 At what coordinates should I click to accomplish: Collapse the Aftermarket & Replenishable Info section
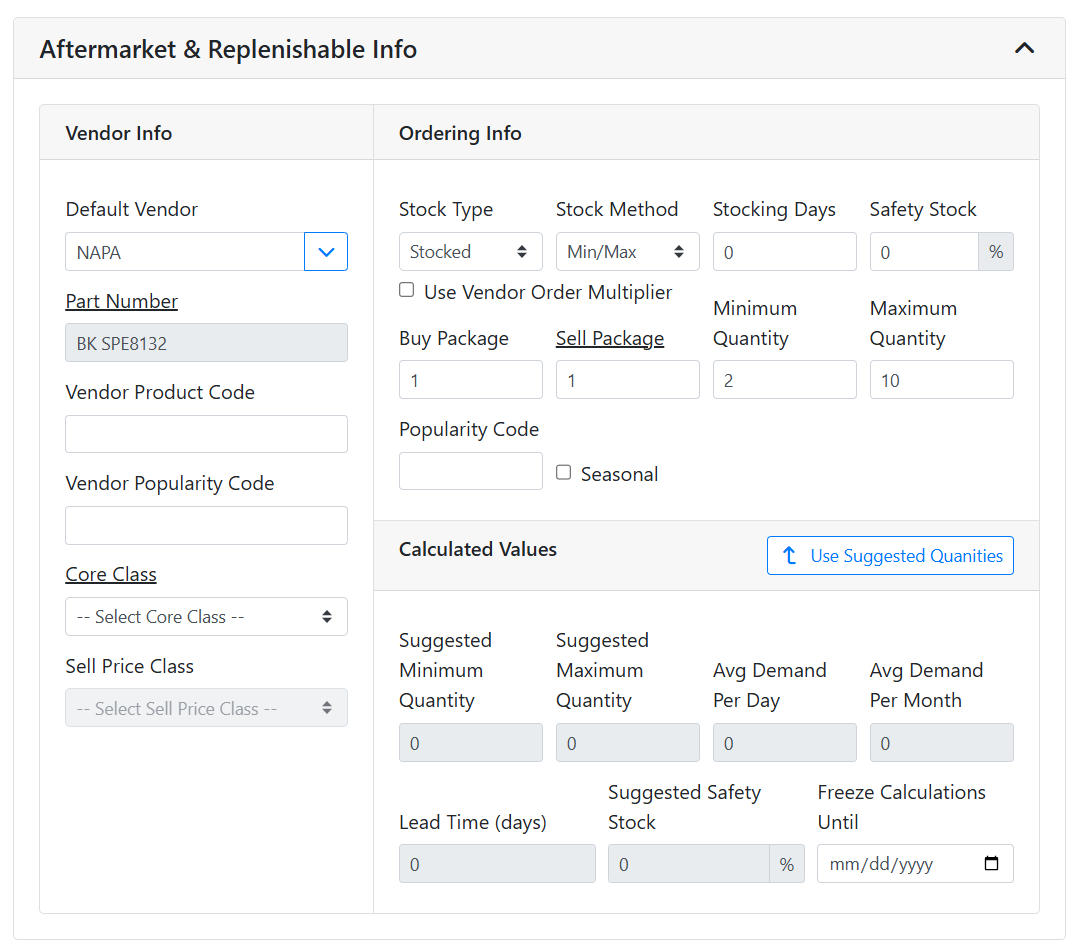(1024, 48)
